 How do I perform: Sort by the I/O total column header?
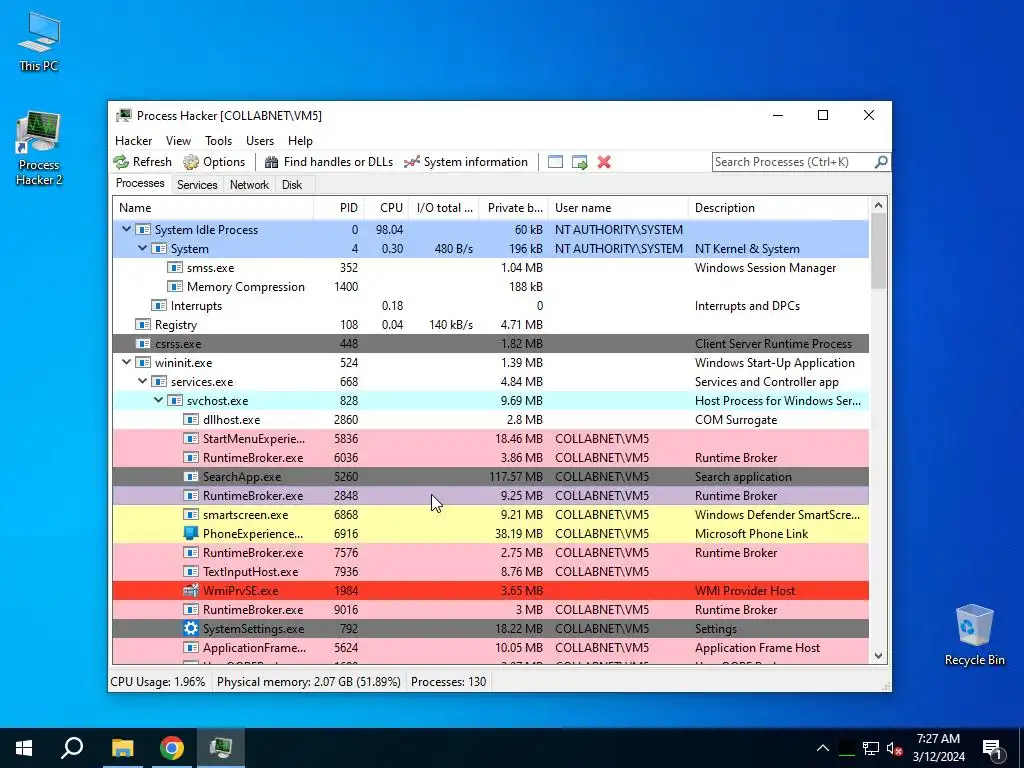click(x=444, y=208)
